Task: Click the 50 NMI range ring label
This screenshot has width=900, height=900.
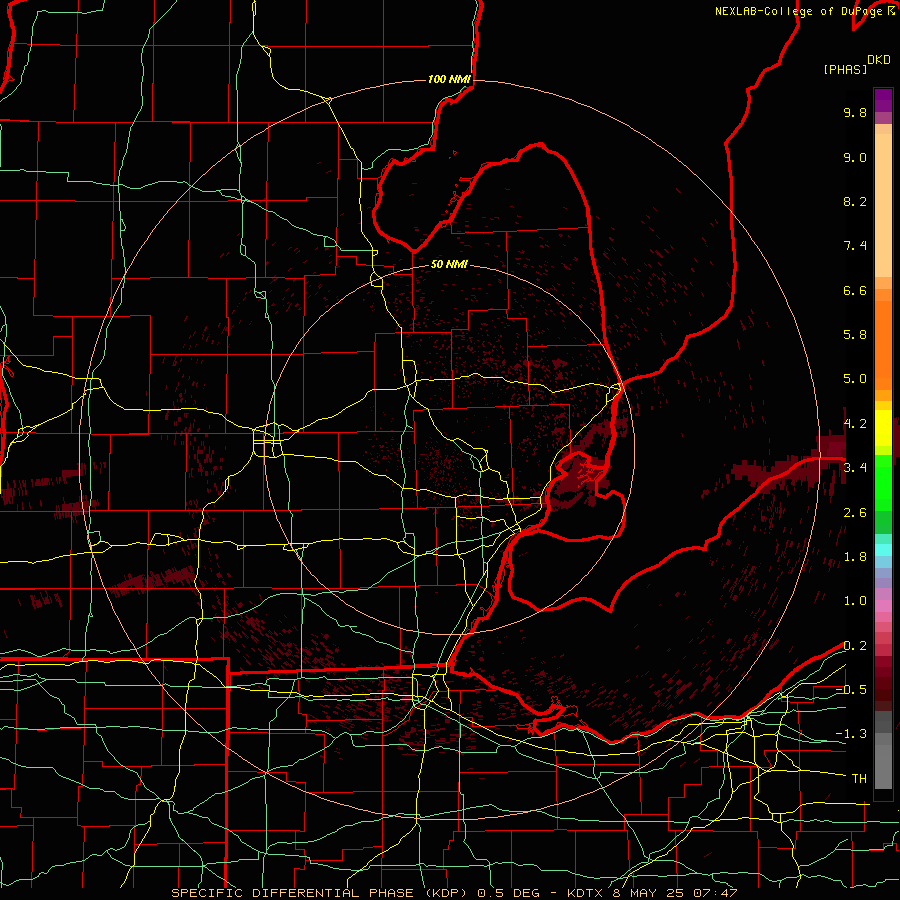Action: tap(449, 264)
